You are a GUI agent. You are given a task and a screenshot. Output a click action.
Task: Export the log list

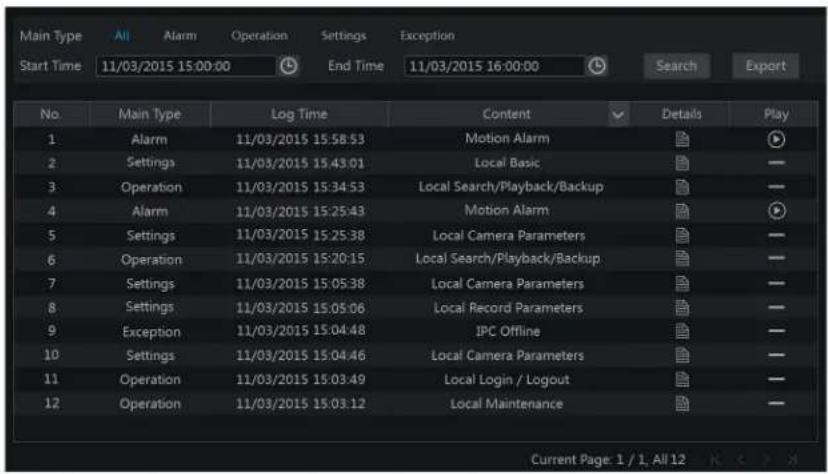point(766,66)
